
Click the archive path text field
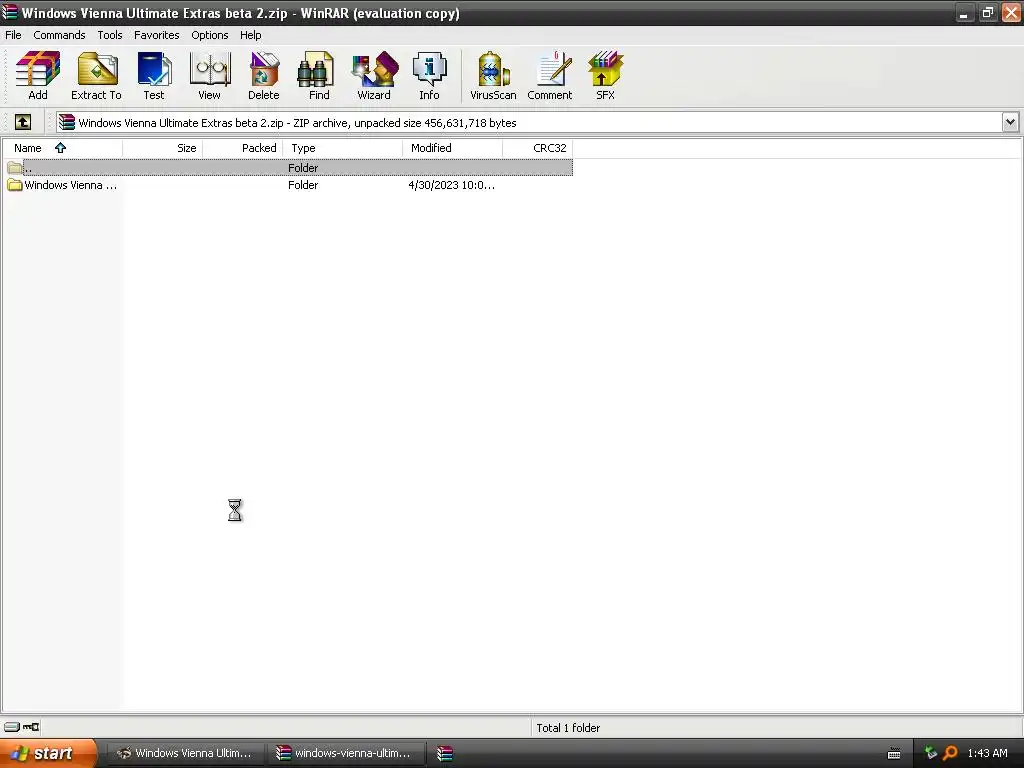(529, 122)
